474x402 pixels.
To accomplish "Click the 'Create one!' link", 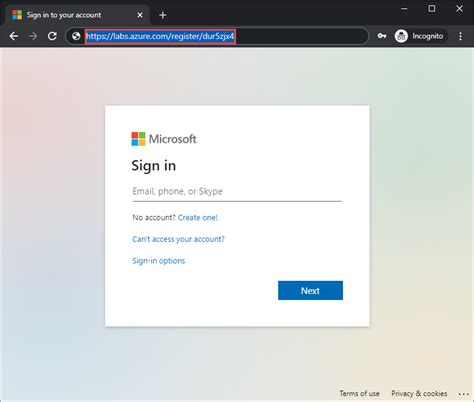I will pos(198,217).
